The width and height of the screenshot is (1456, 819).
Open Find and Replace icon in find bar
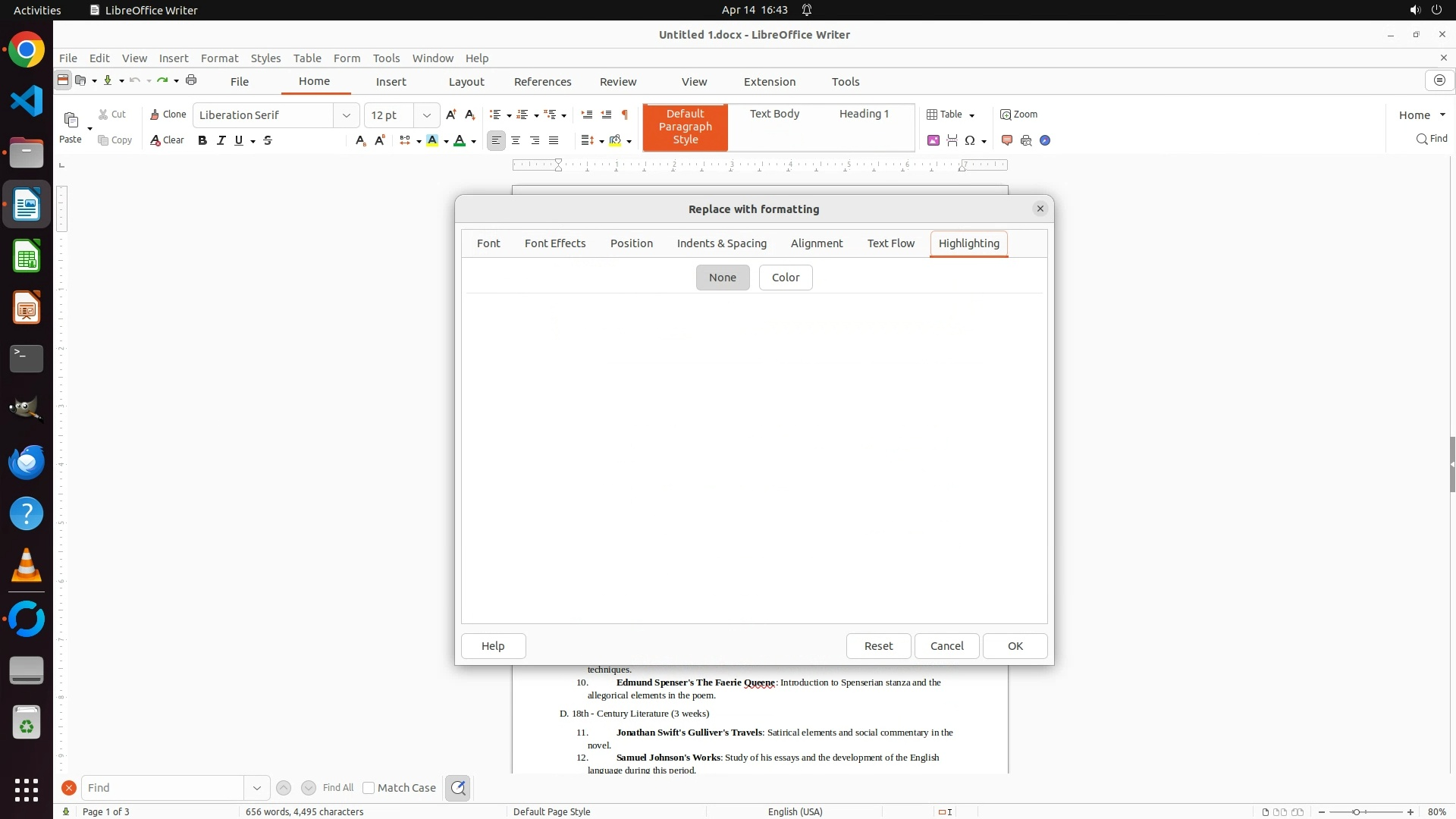[458, 788]
